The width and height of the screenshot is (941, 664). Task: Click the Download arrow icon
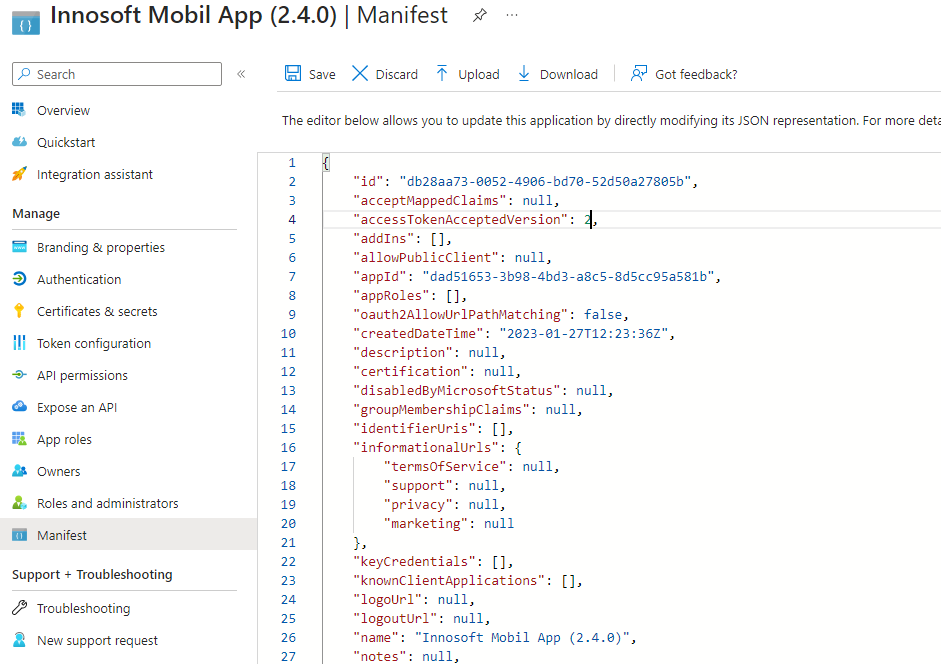(523, 74)
